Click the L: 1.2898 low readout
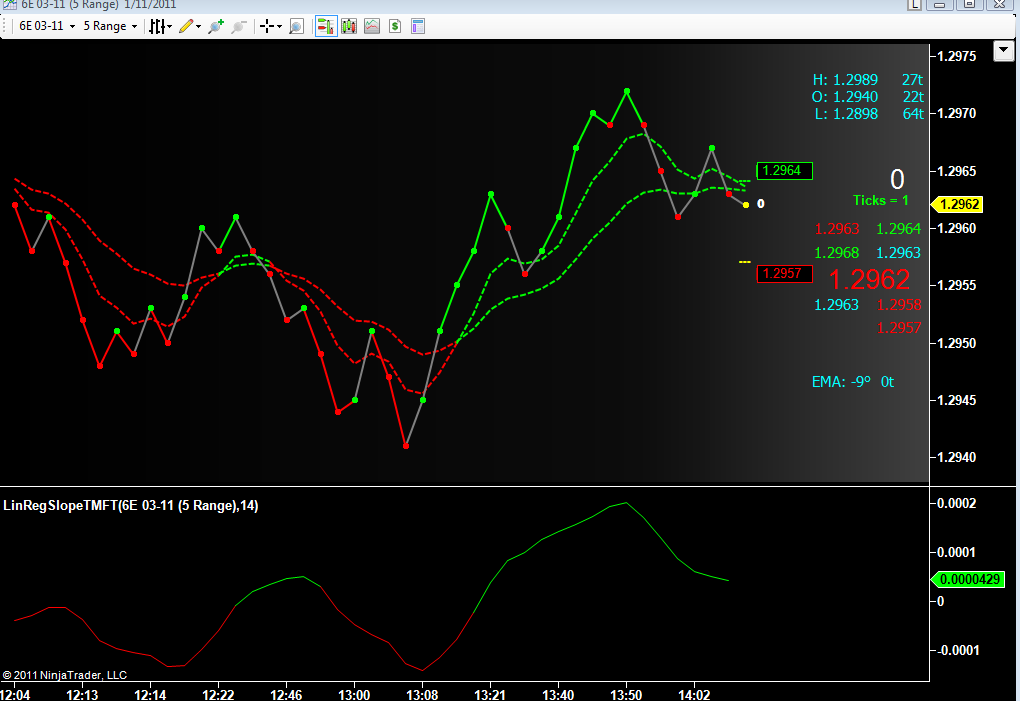Viewport: 1020px width, 701px height. [846, 113]
